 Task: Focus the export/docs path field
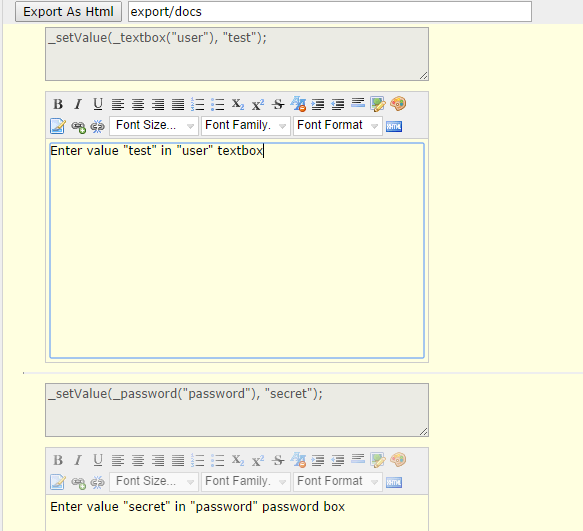(x=330, y=12)
